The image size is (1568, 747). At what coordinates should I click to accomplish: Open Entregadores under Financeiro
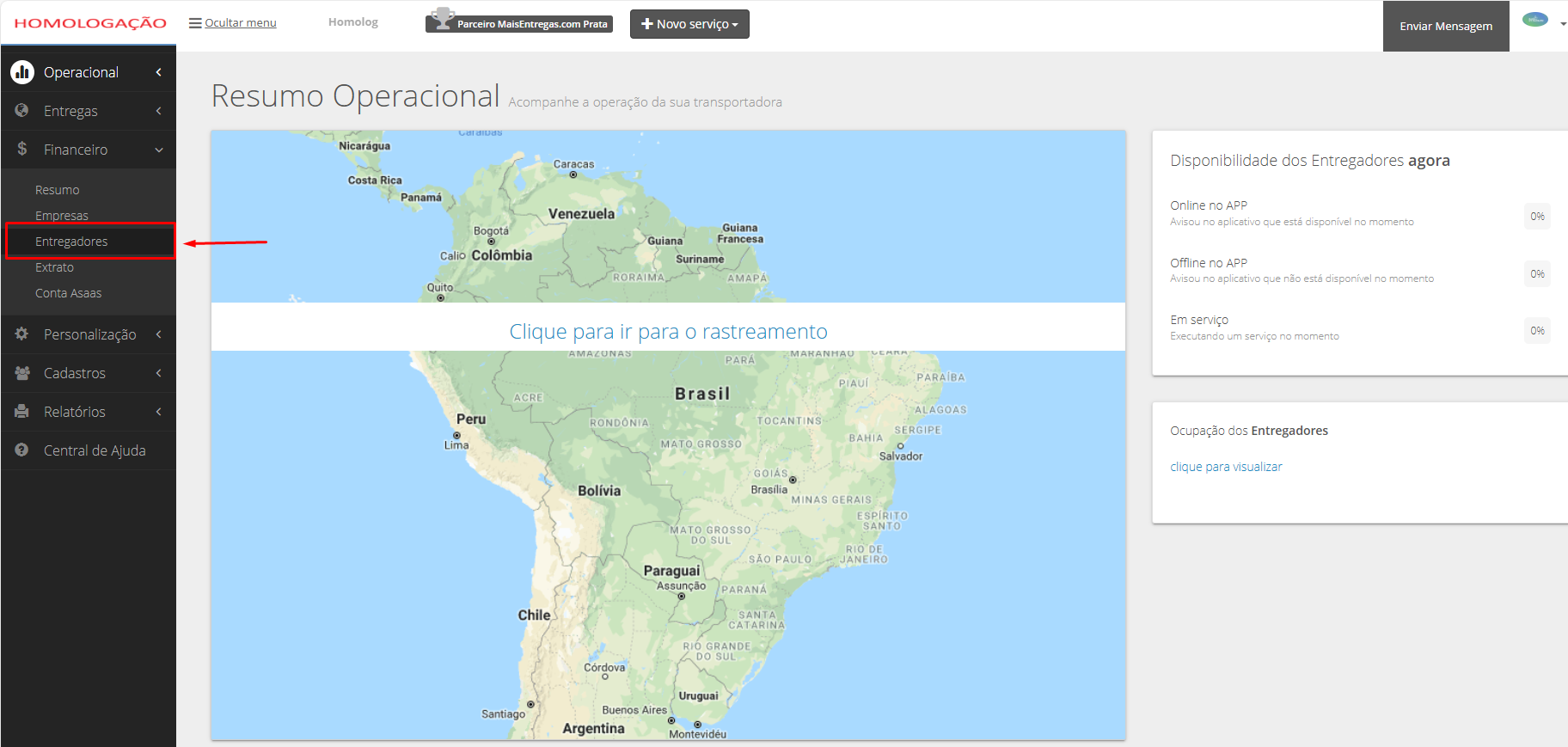pyautogui.click(x=71, y=242)
